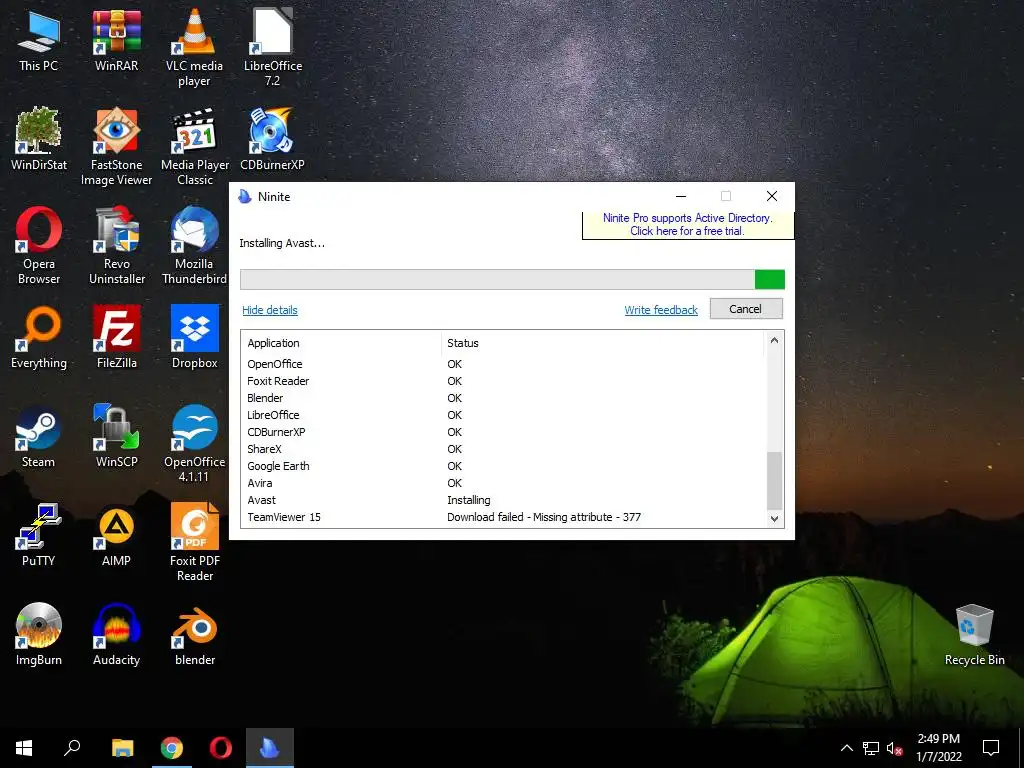This screenshot has height=768, width=1024.
Task: Select the Avast row in details list
Action: point(503,500)
